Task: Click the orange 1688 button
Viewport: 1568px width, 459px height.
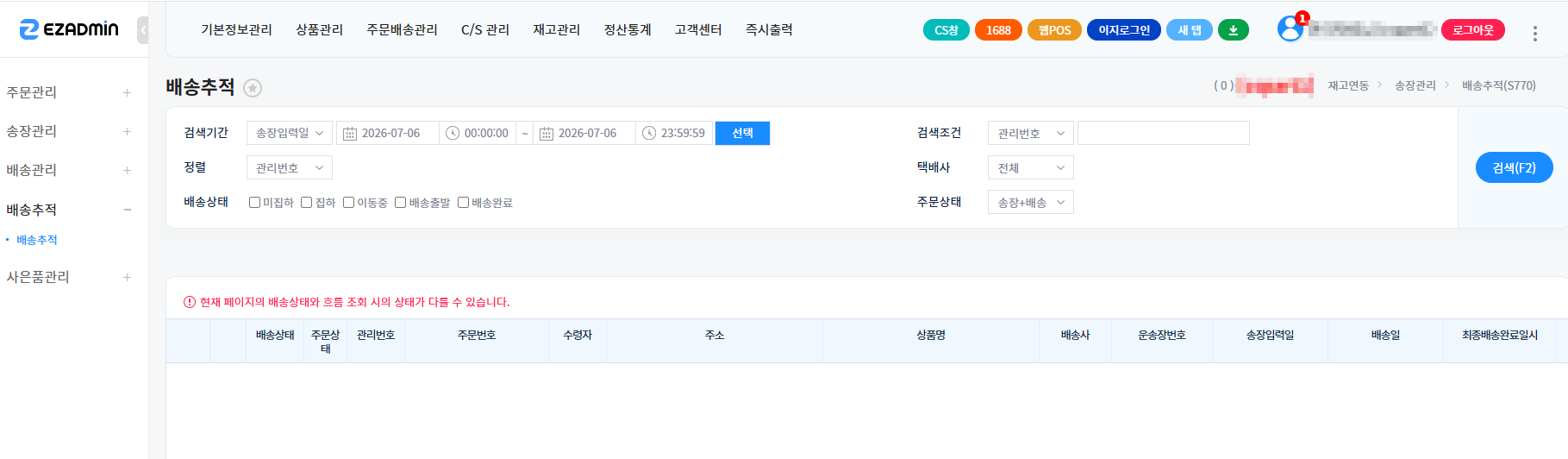Action: (x=998, y=30)
